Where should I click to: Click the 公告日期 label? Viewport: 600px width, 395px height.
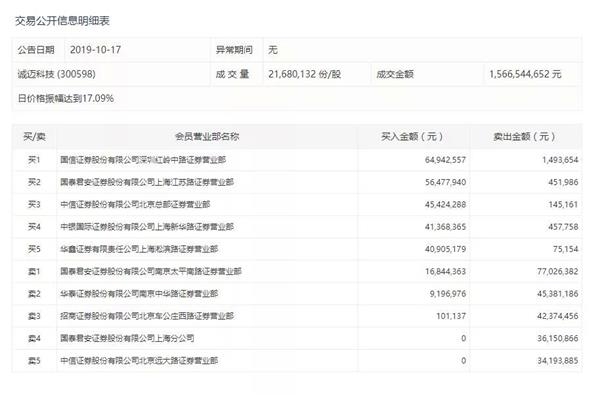(36, 50)
